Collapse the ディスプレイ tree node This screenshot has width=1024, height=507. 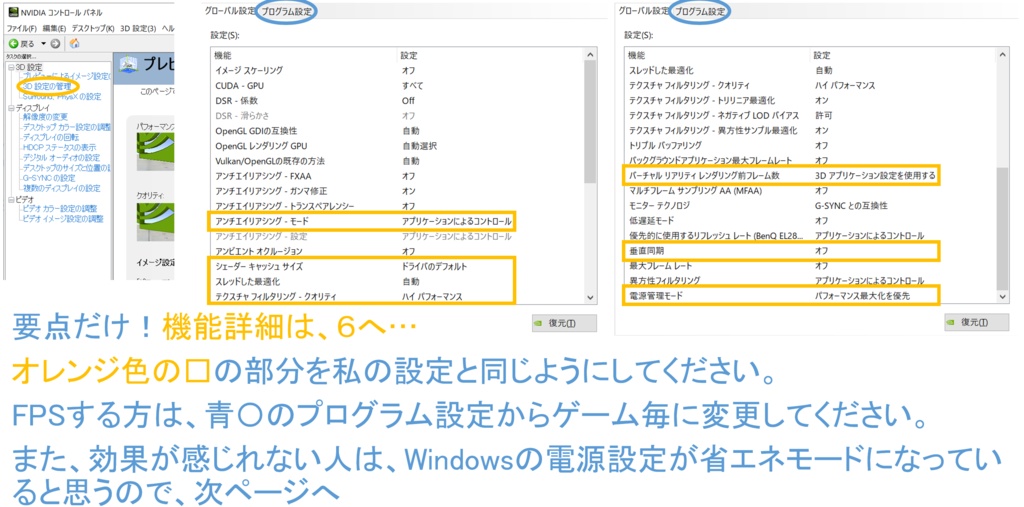click(x=10, y=107)
